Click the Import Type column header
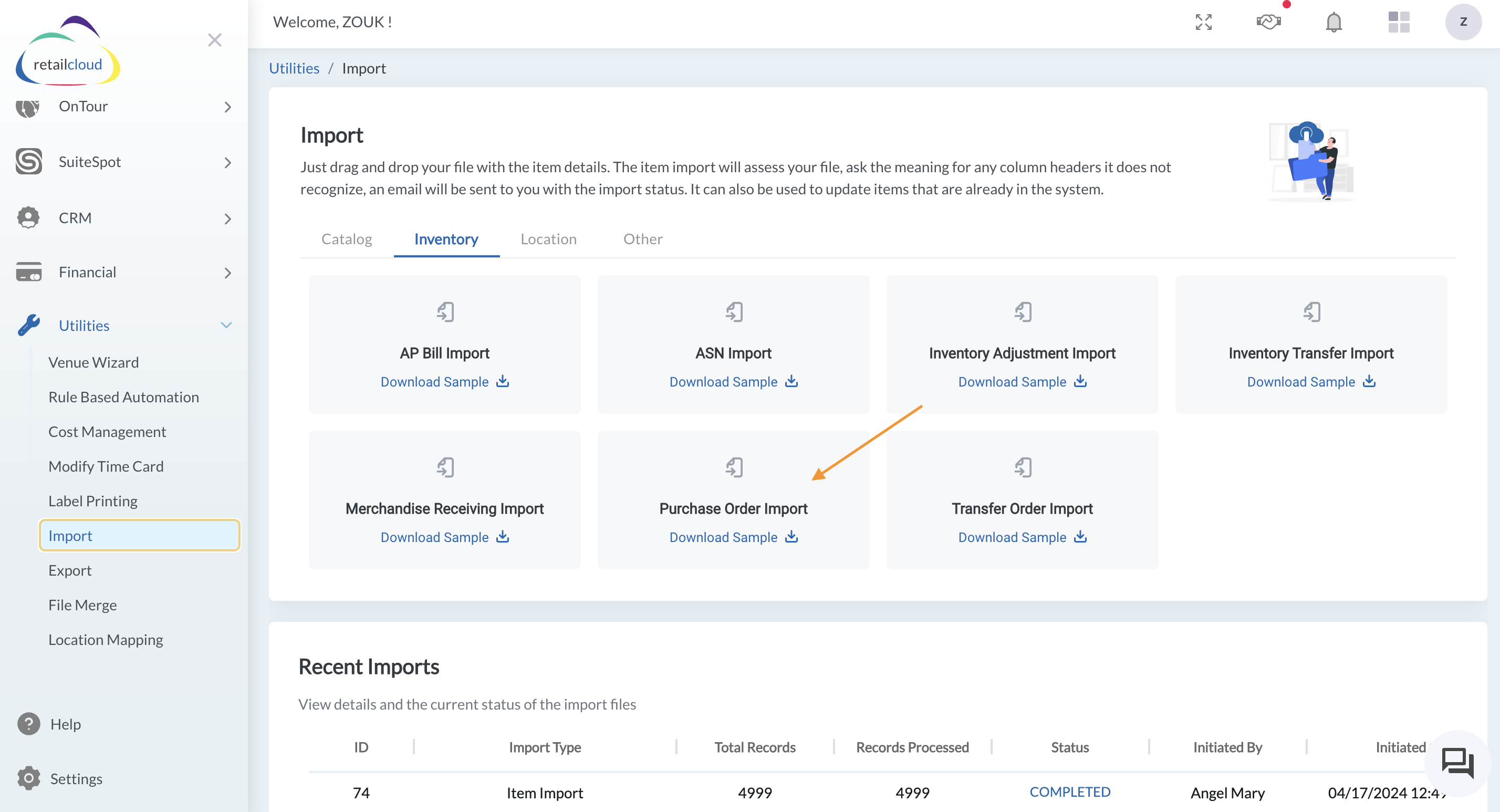Screen dimensions: 1500x812 545,747
